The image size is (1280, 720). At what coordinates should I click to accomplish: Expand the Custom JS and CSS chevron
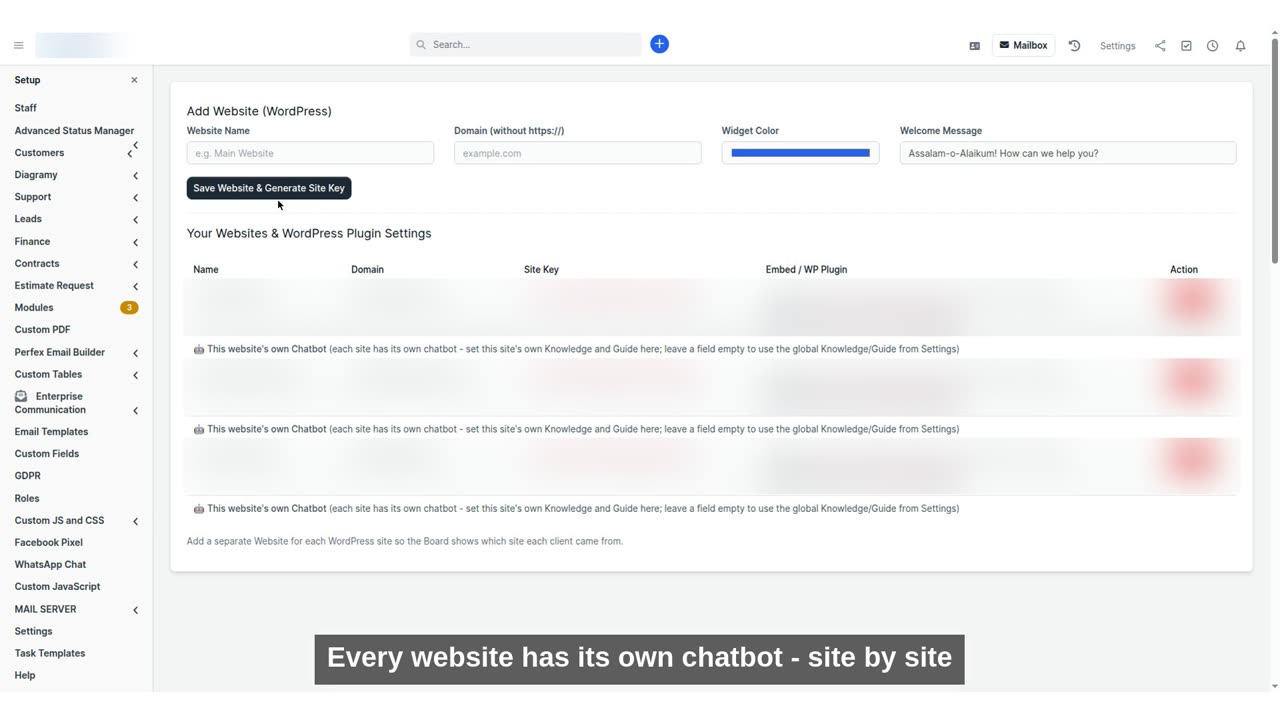pyautogui.click(x=135, y=521)
